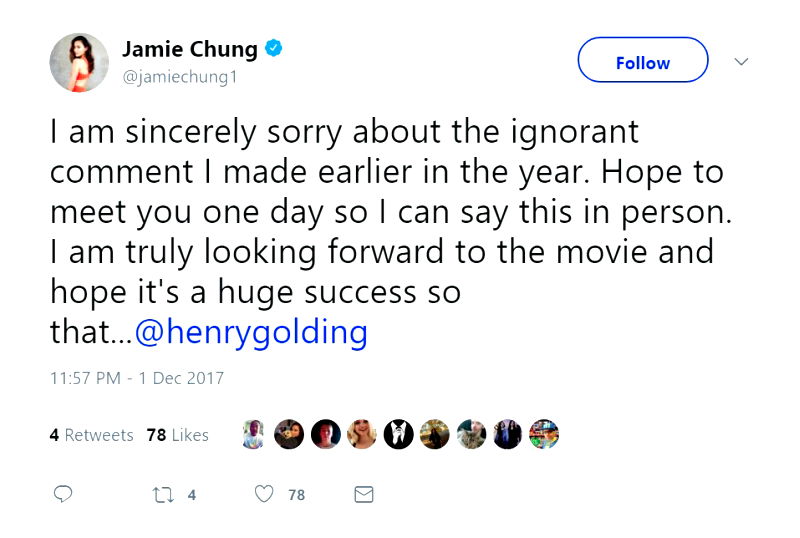Expand the tweet options chevron menu
Screen dimensions: 800x538
tap(741, 62)
